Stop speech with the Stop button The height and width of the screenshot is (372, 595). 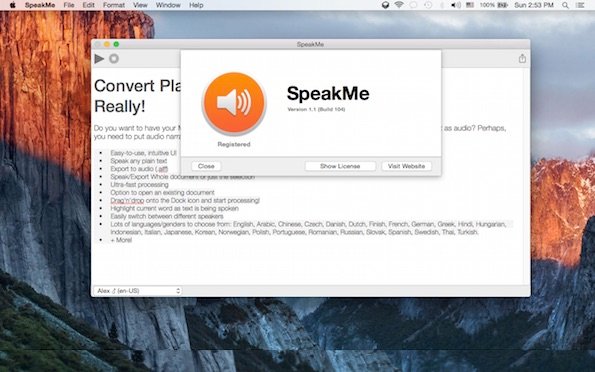[114, 58]
